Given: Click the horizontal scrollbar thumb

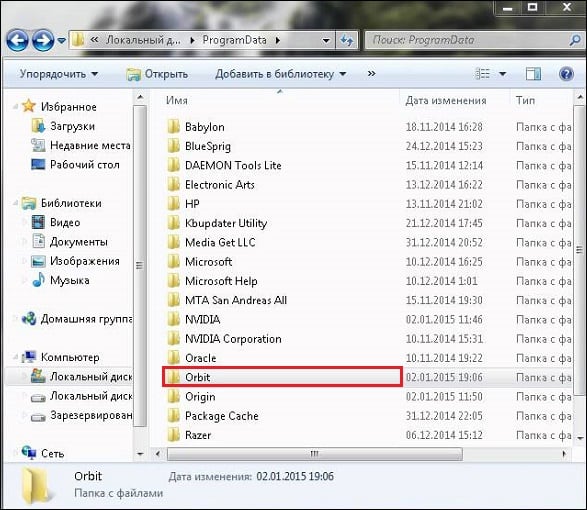Looking at the screenshot, I should (x=314, y=454).
